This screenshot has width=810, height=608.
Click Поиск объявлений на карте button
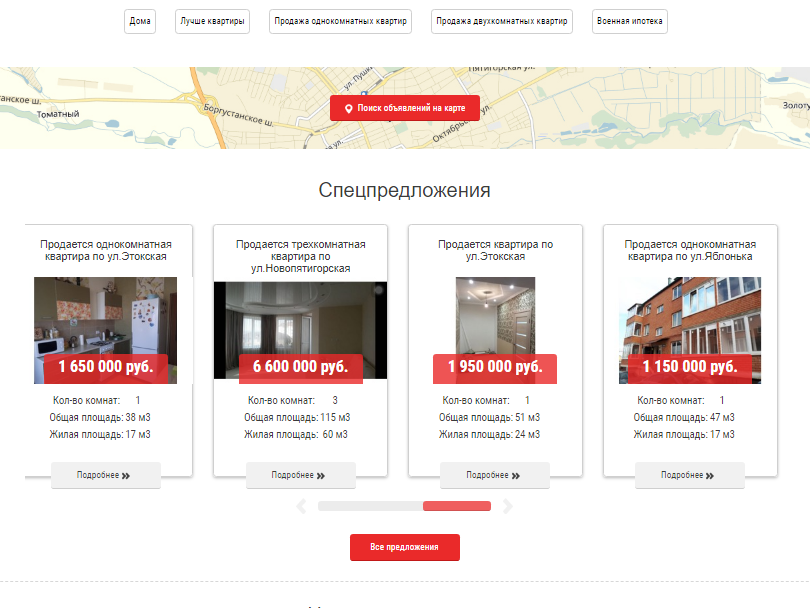[x=405, y=108]
